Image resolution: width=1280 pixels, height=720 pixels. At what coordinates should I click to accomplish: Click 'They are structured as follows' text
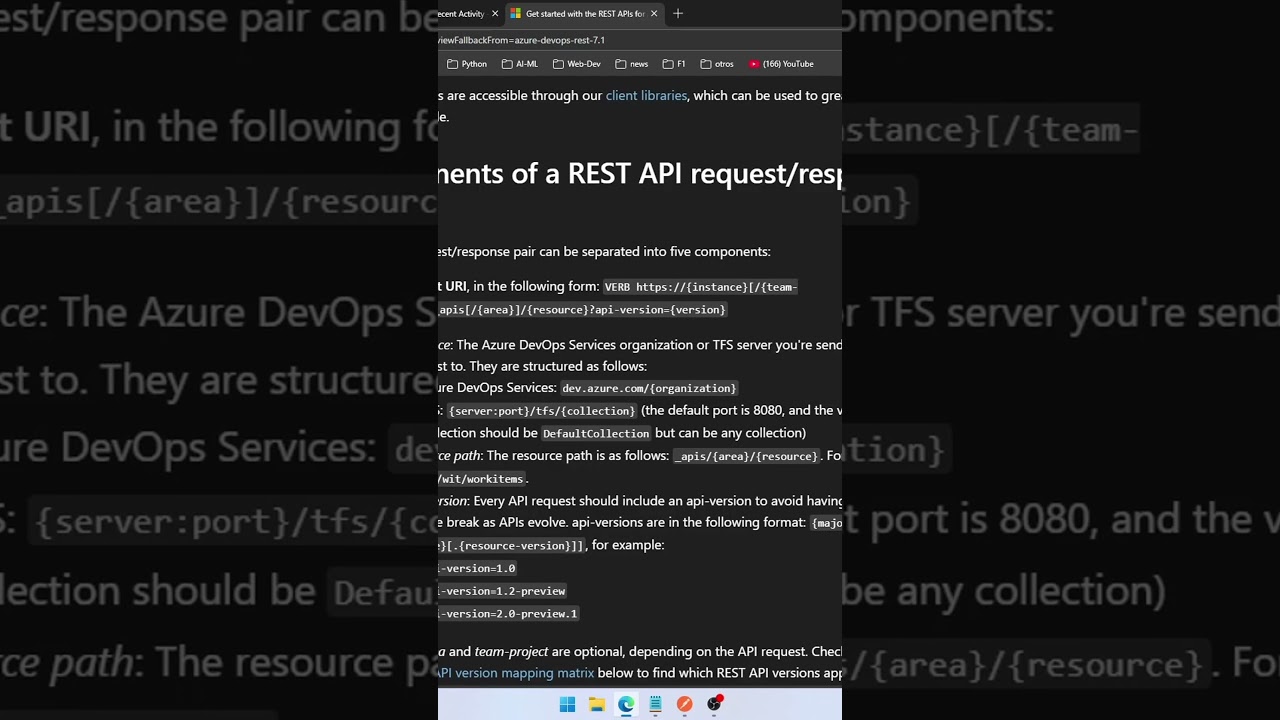point(558,366)
